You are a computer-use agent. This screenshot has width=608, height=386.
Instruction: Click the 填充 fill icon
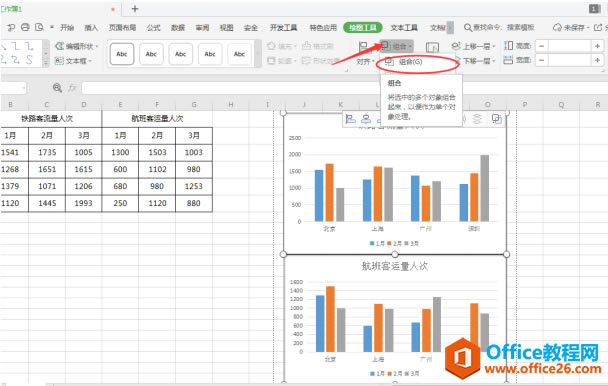(271, 46)
